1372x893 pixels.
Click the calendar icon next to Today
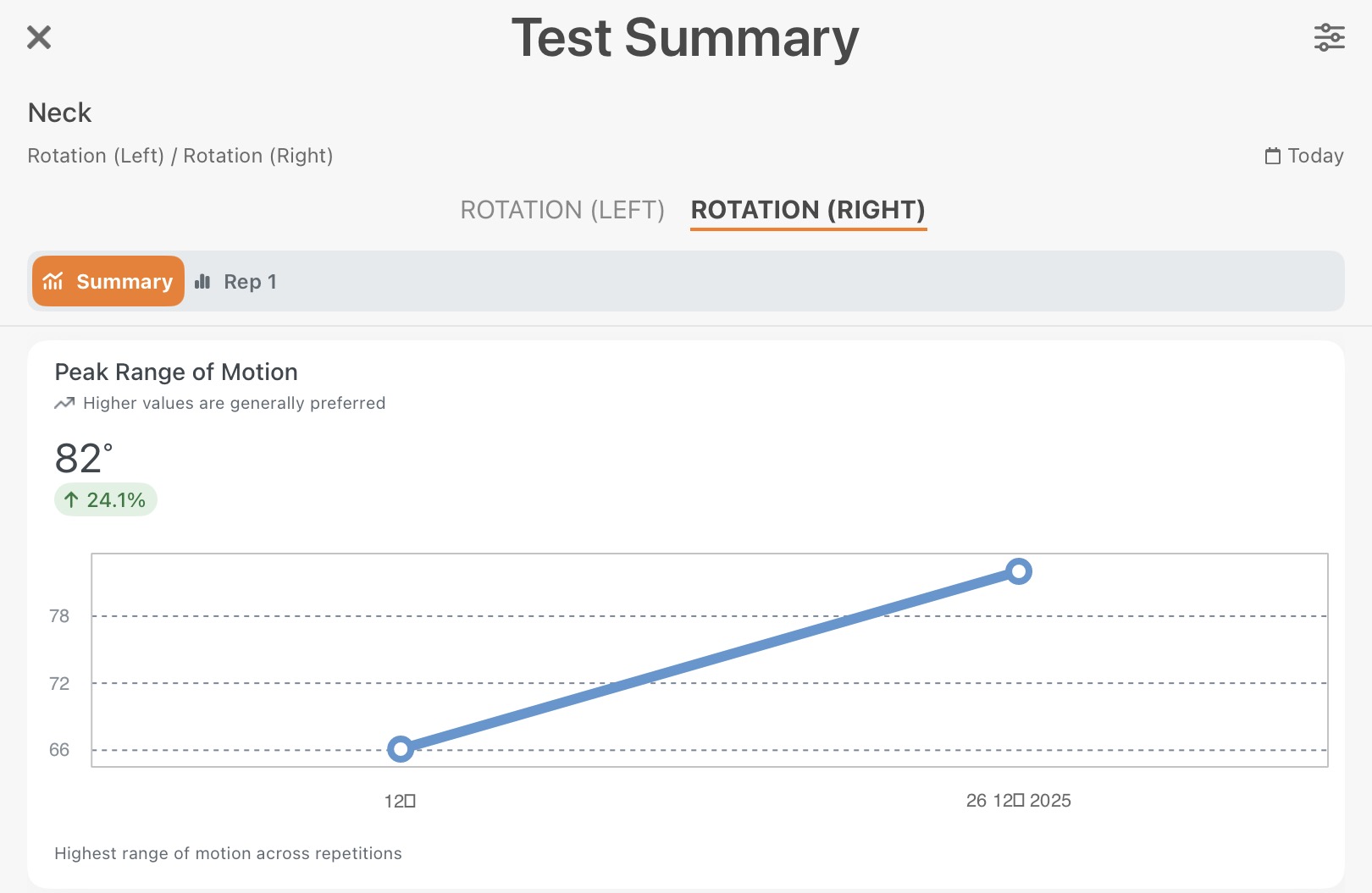[x=1272, y=156]
